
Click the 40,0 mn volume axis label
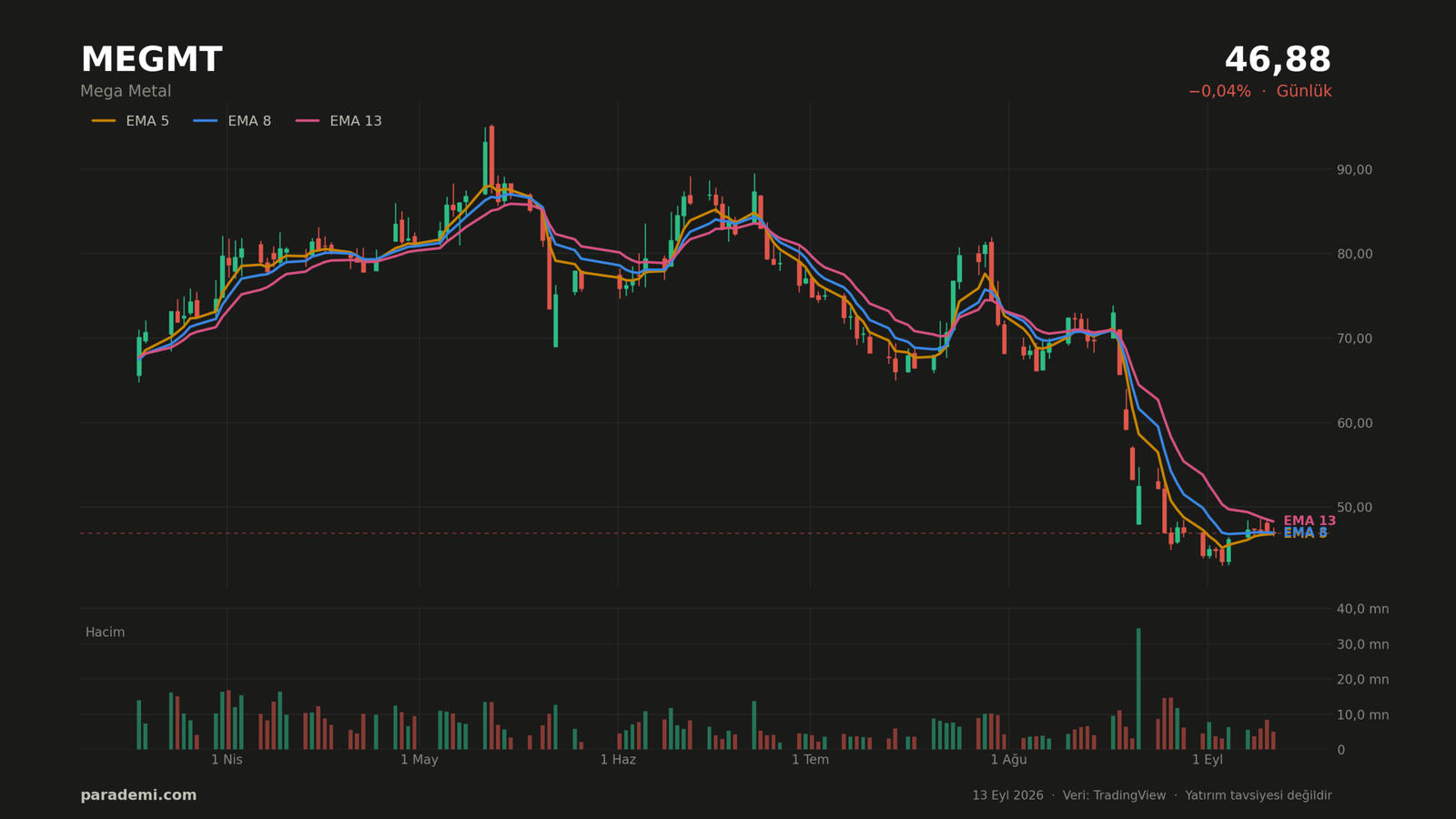click(1362, 609)
